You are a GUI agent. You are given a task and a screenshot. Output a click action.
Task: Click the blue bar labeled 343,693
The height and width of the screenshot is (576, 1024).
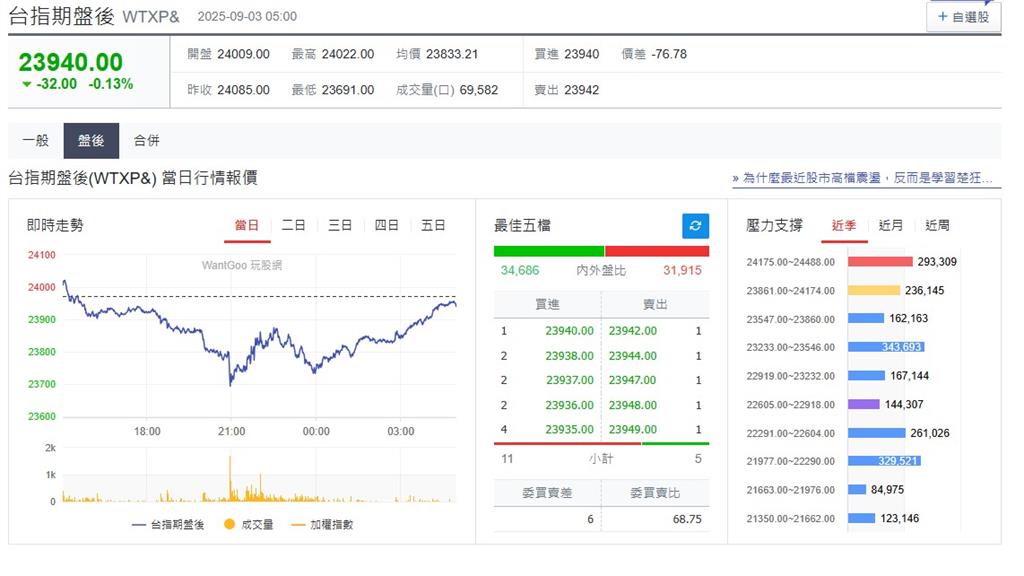pyautogui.click(x=886, y=347)
